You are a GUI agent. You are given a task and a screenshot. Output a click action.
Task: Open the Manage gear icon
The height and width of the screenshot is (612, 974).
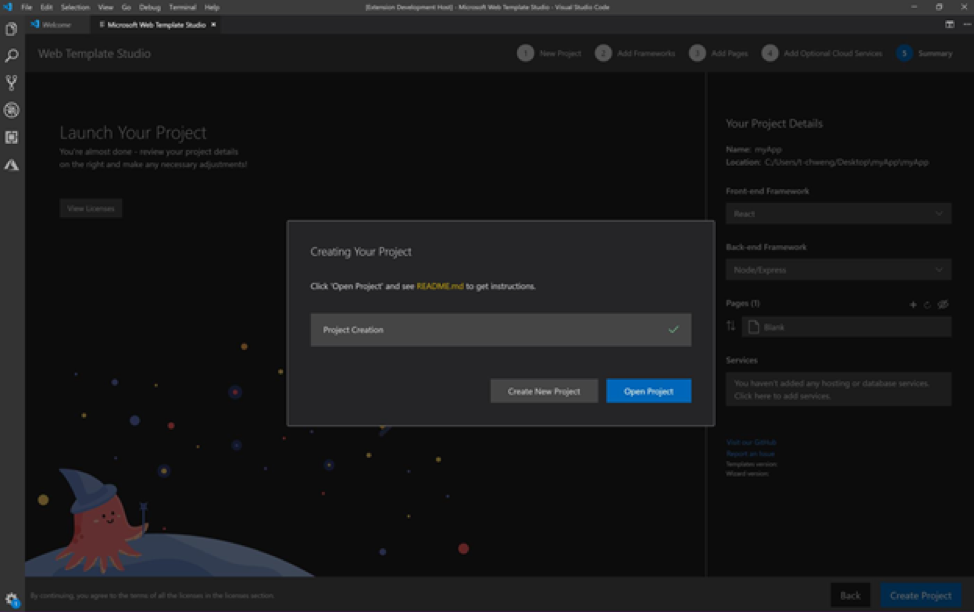(11, 599)
